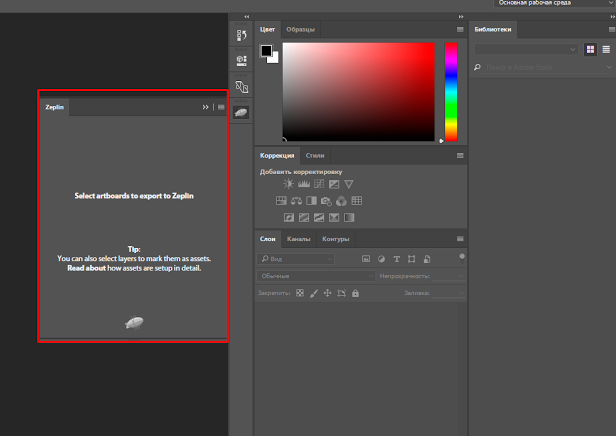Switch to the Стили tab
The width and height of the screenshot is (616, 436).
tap(315, 156)
